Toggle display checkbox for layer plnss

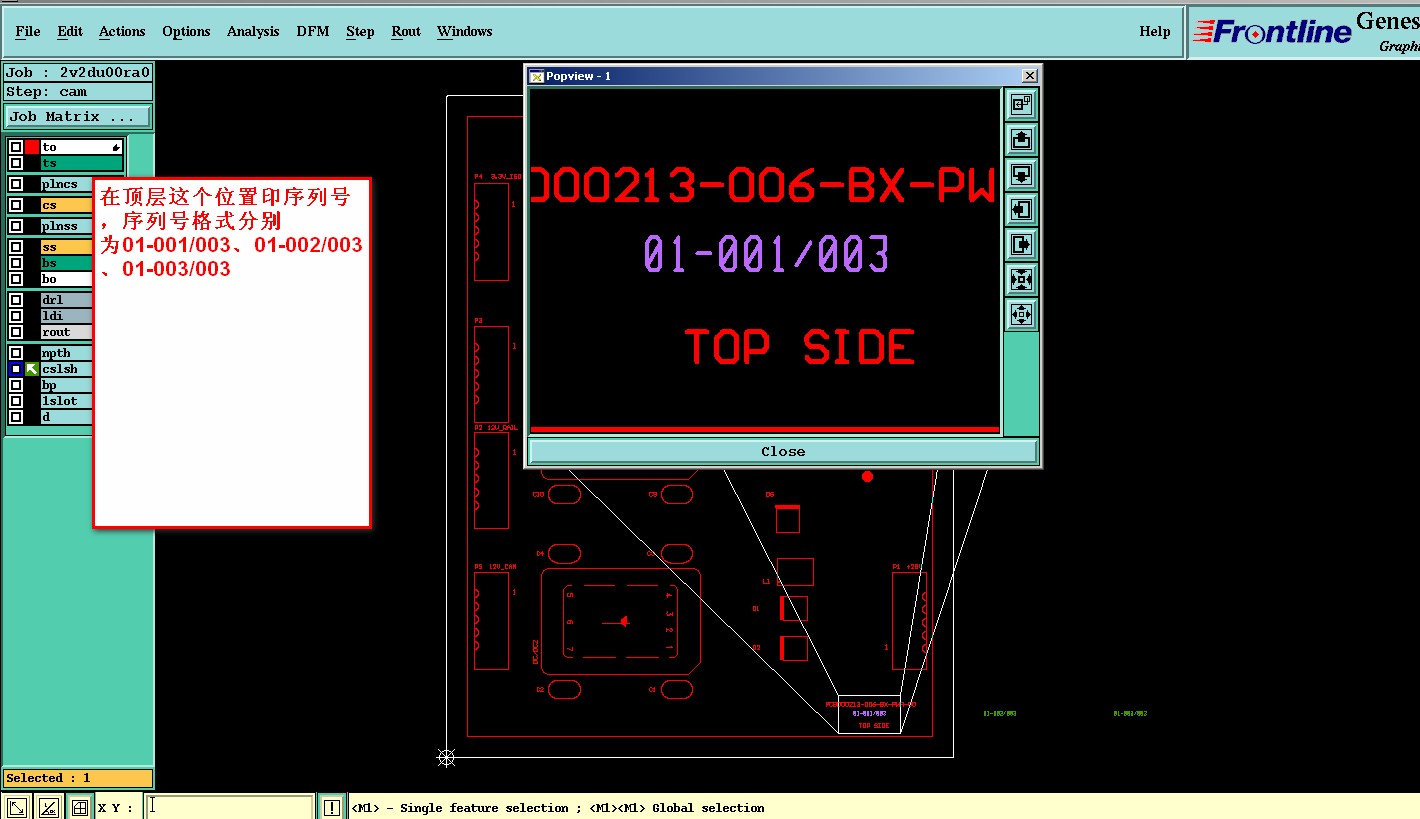click(16, 226)
